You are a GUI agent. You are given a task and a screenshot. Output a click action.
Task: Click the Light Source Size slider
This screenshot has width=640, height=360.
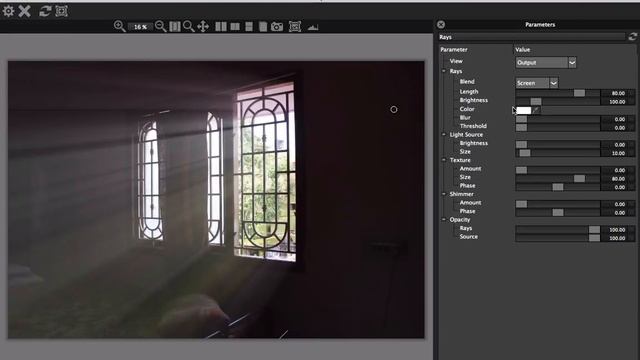pos(558,153)
